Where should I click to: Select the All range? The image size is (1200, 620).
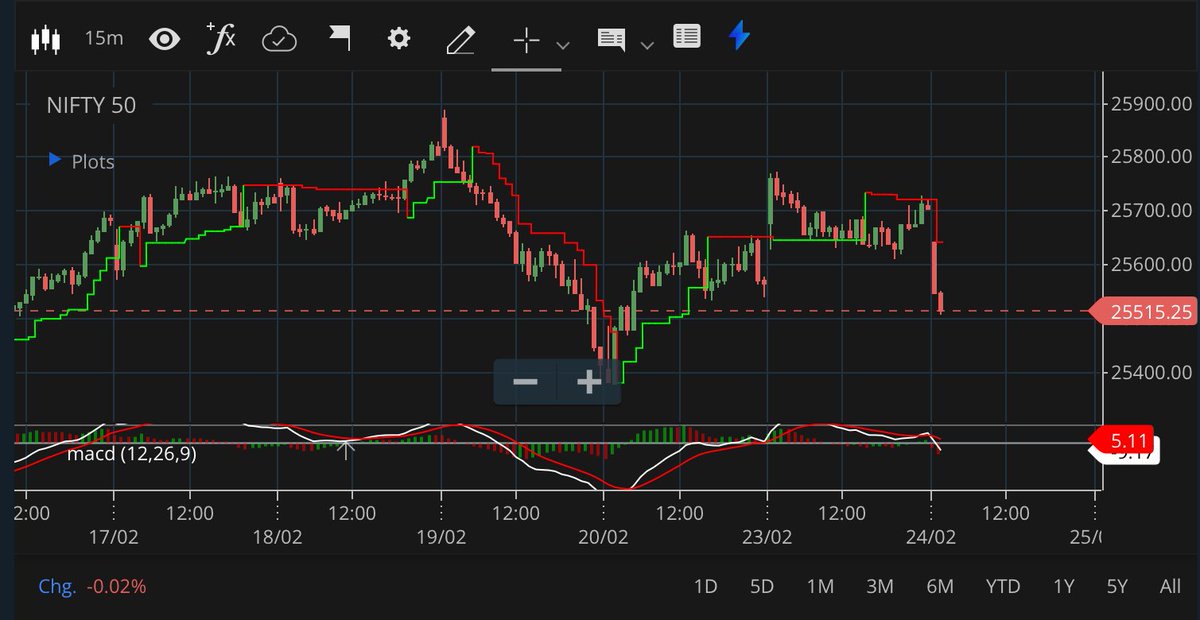[x=1170, y=587]
